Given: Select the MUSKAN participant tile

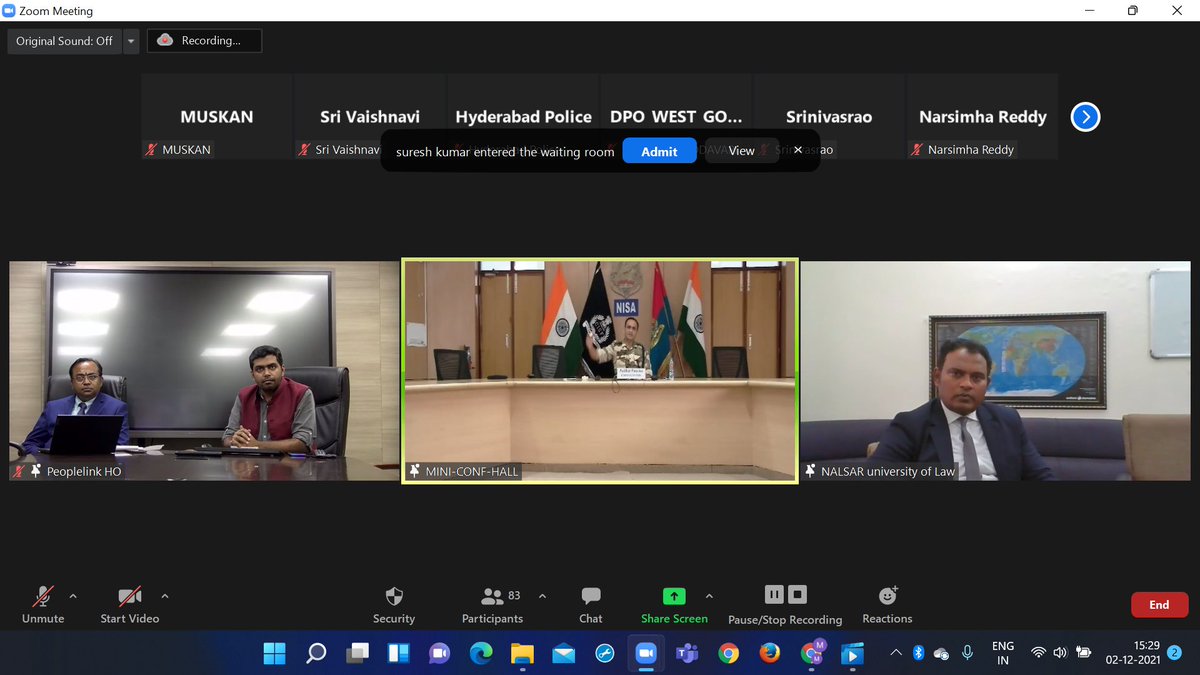Looking at the screenshot, I should [x=217, y=117].
